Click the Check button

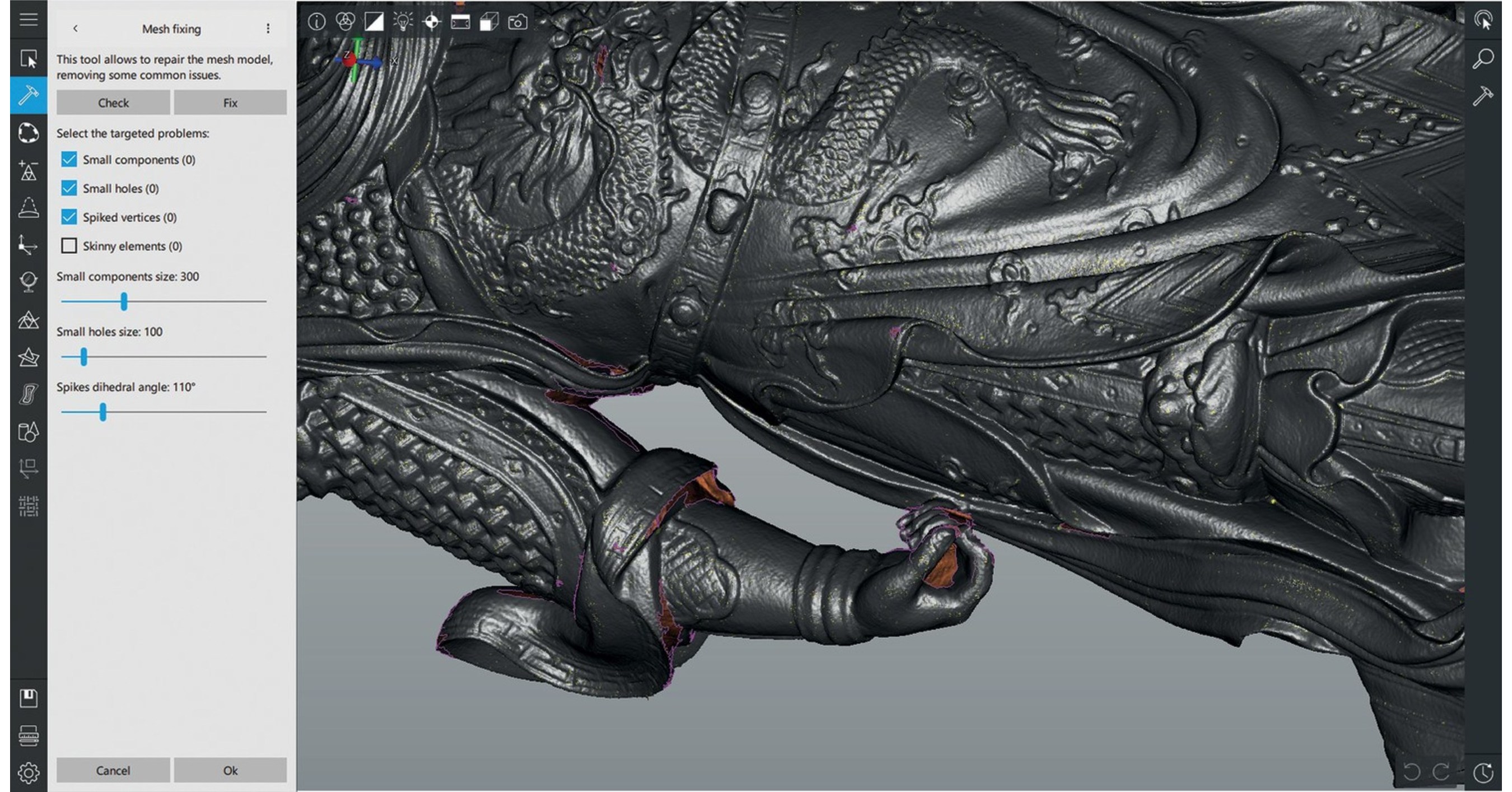(113, 103)
